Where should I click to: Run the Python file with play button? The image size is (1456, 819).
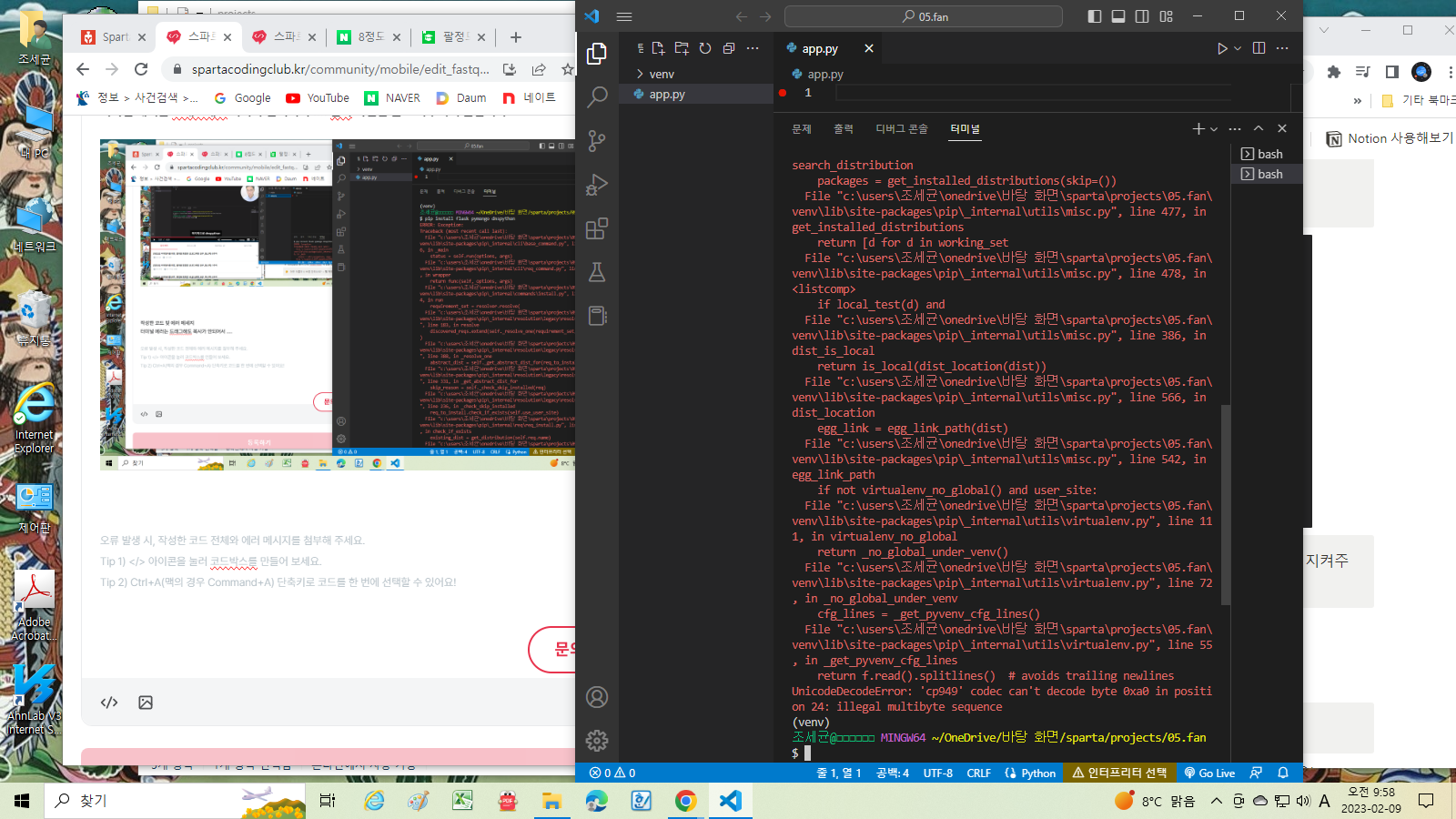(1222, 48)
